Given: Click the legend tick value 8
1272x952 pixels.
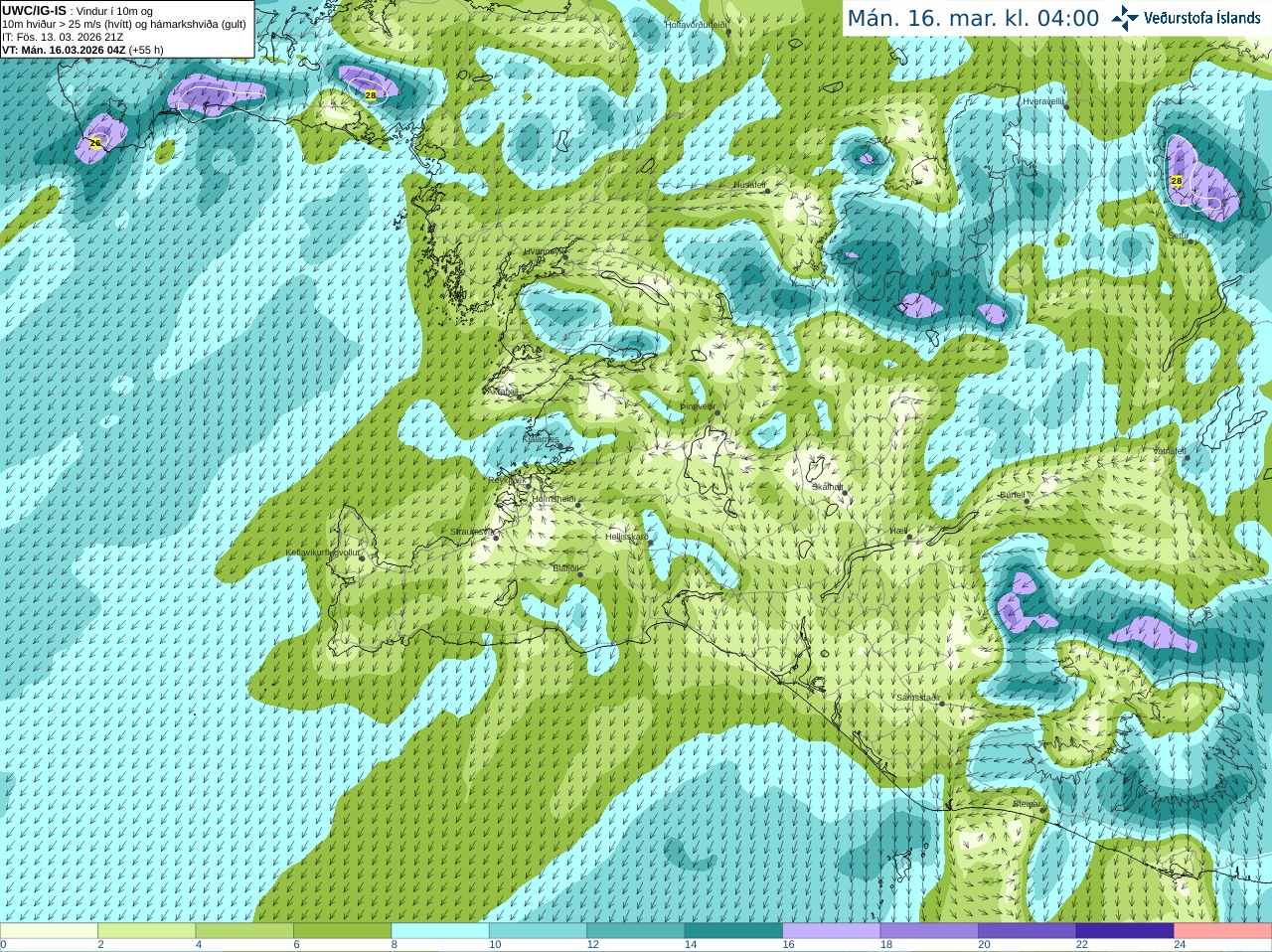Looking at the screenshot, I should point(395,945).
